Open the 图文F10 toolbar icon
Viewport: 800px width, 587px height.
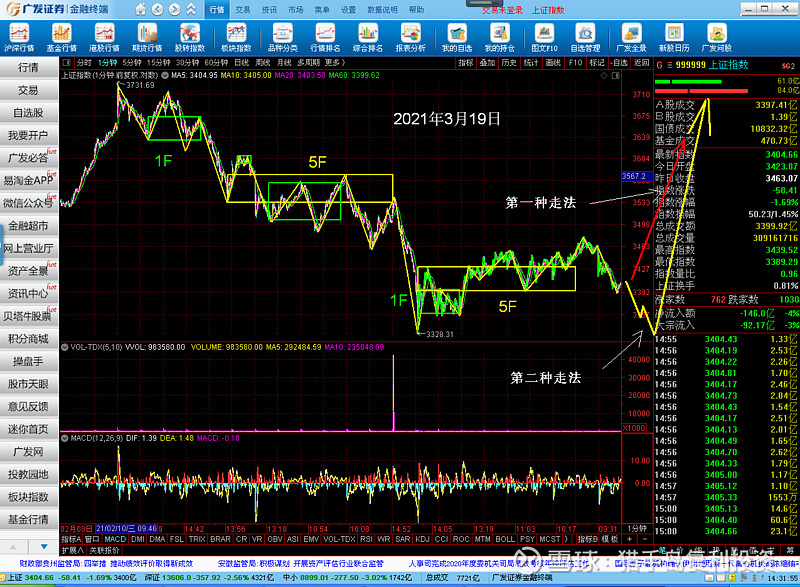[544, 38]
